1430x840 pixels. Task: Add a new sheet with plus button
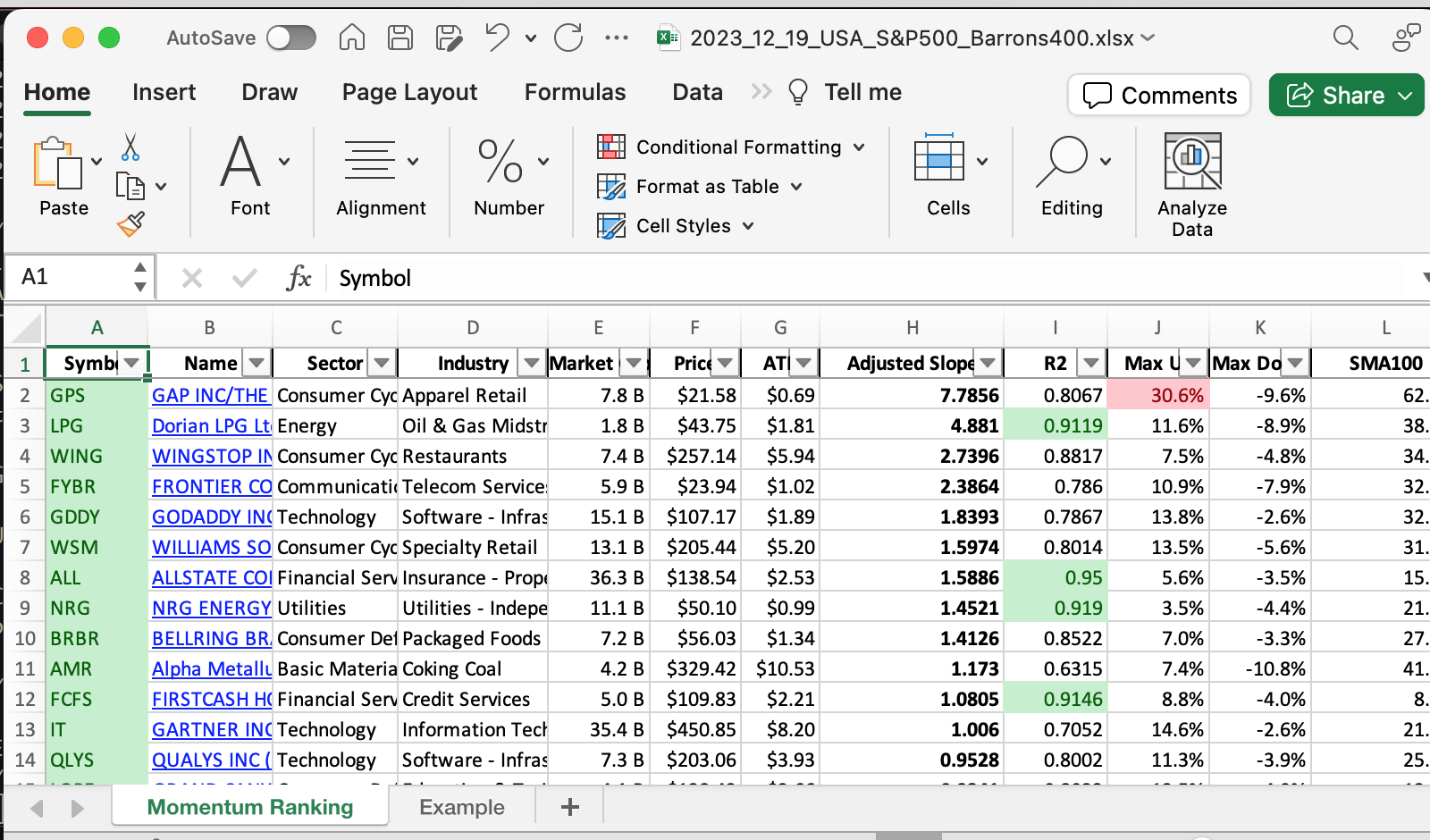[569, 807]
